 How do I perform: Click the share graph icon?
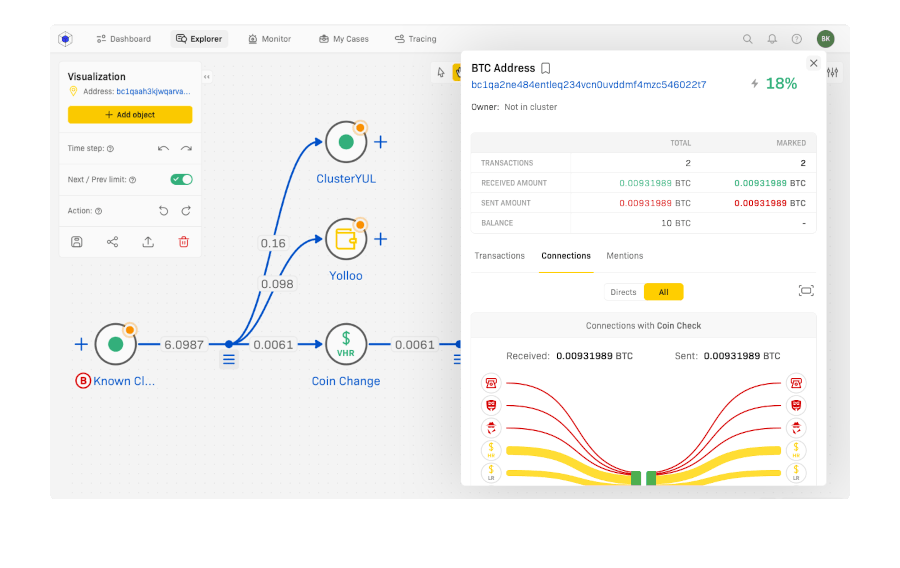tap(112, 242)
